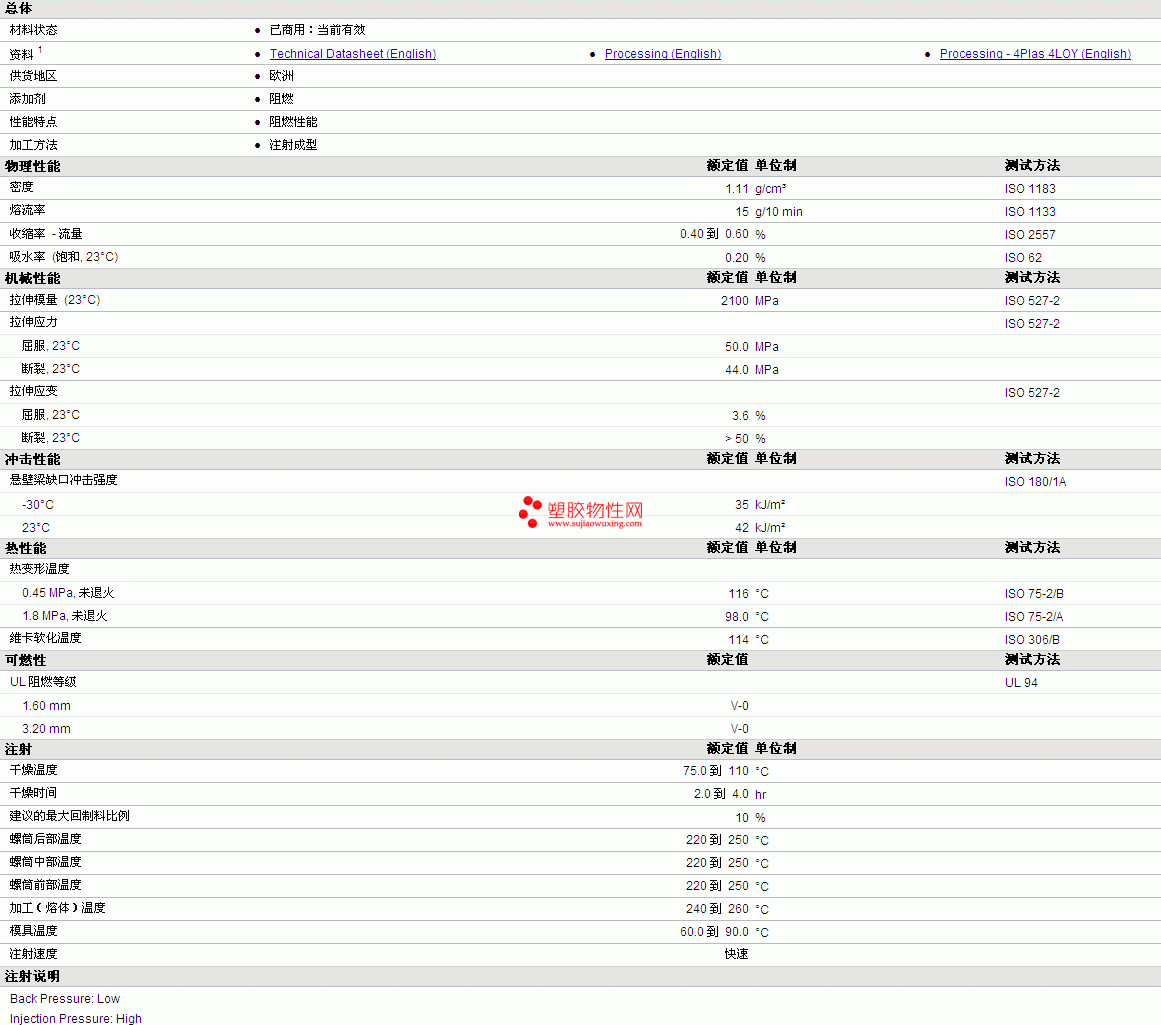Click the UL 阻燃等级 row label

point(43,681)
